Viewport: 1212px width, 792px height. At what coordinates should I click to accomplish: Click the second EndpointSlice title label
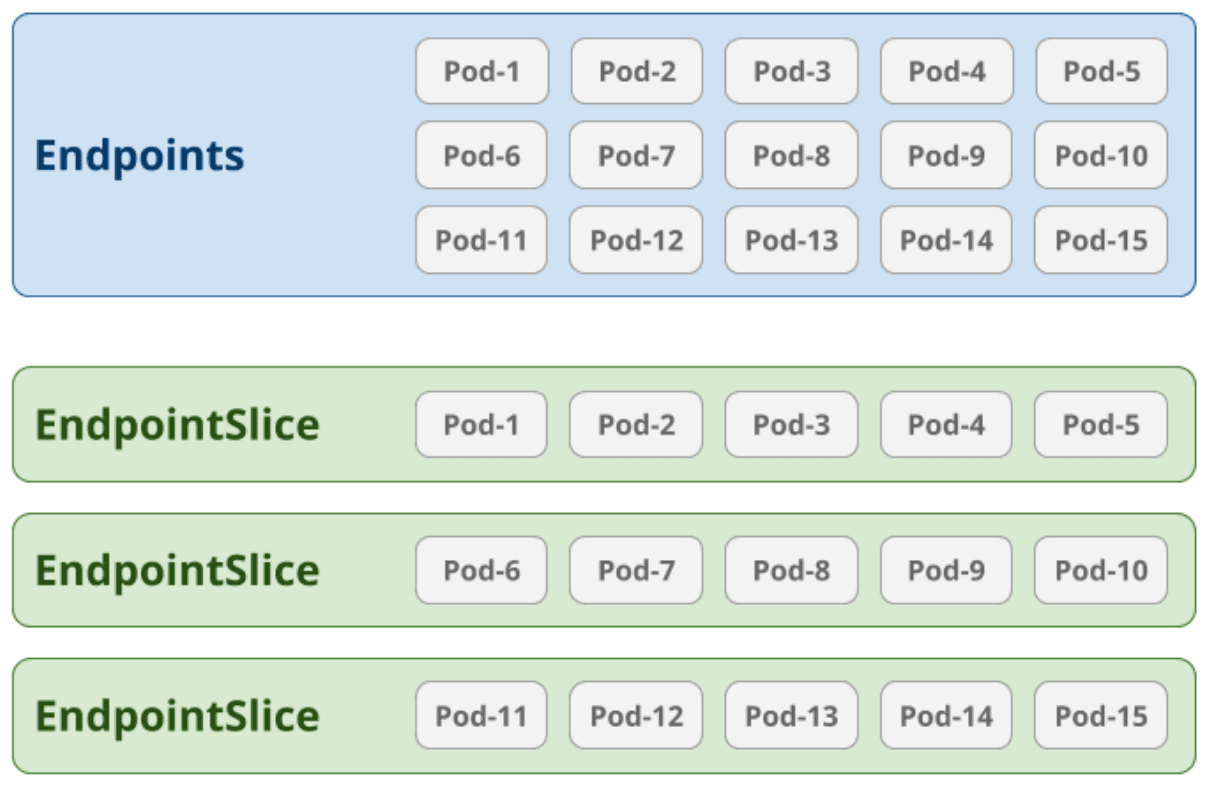[x=177, y=570]
